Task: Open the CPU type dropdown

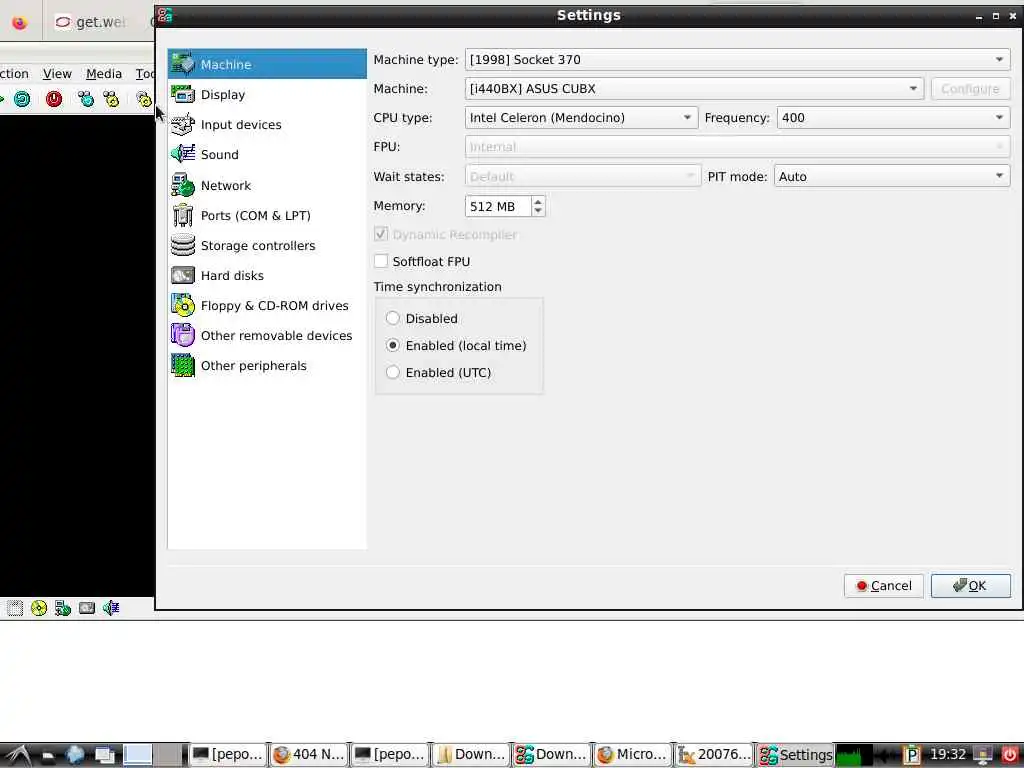Action: coord(581,118)
